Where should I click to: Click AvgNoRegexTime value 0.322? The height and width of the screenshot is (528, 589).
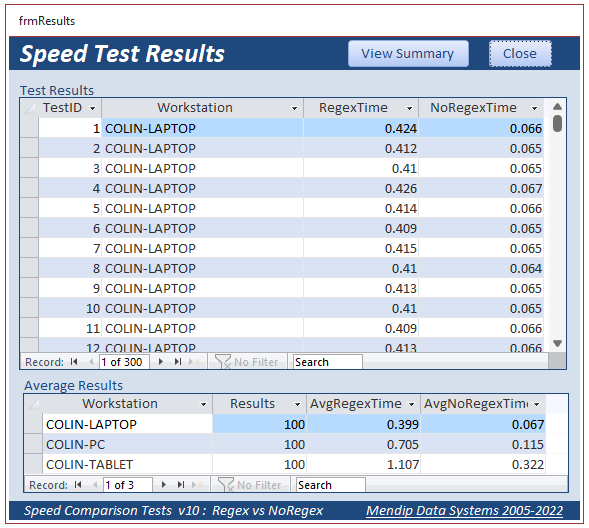point(483,464)
